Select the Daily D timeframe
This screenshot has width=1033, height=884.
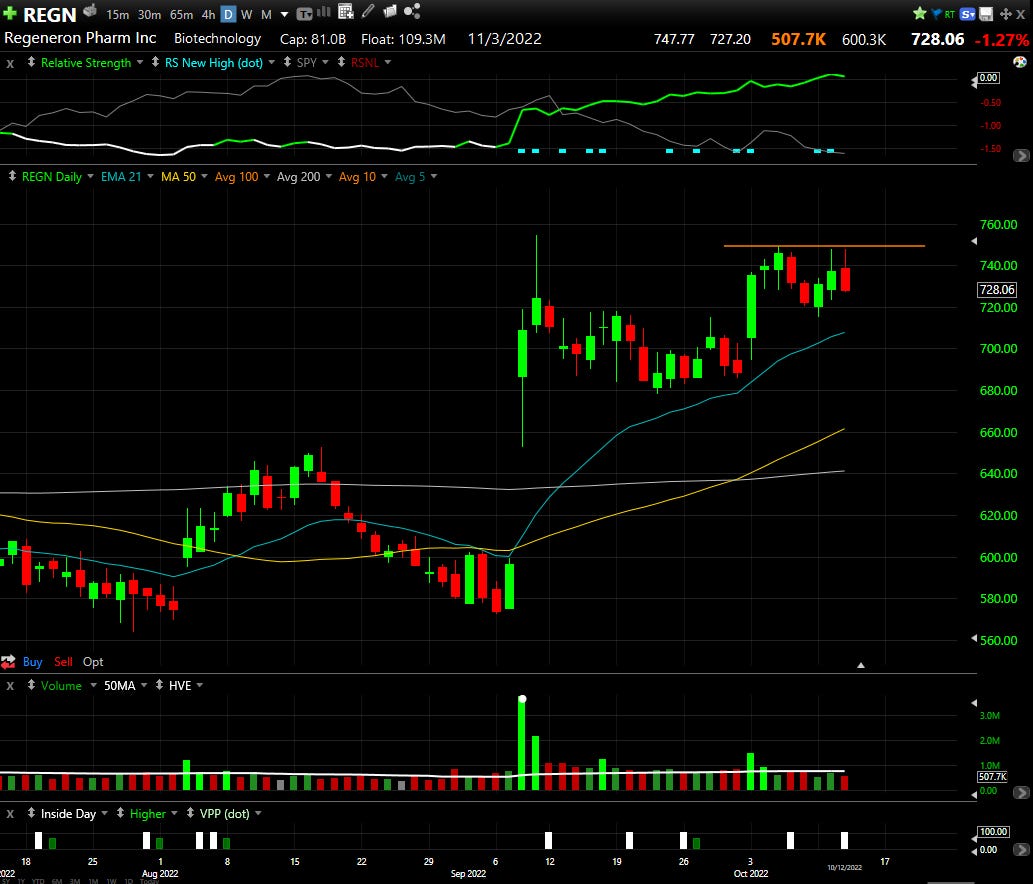click(228, 14)
